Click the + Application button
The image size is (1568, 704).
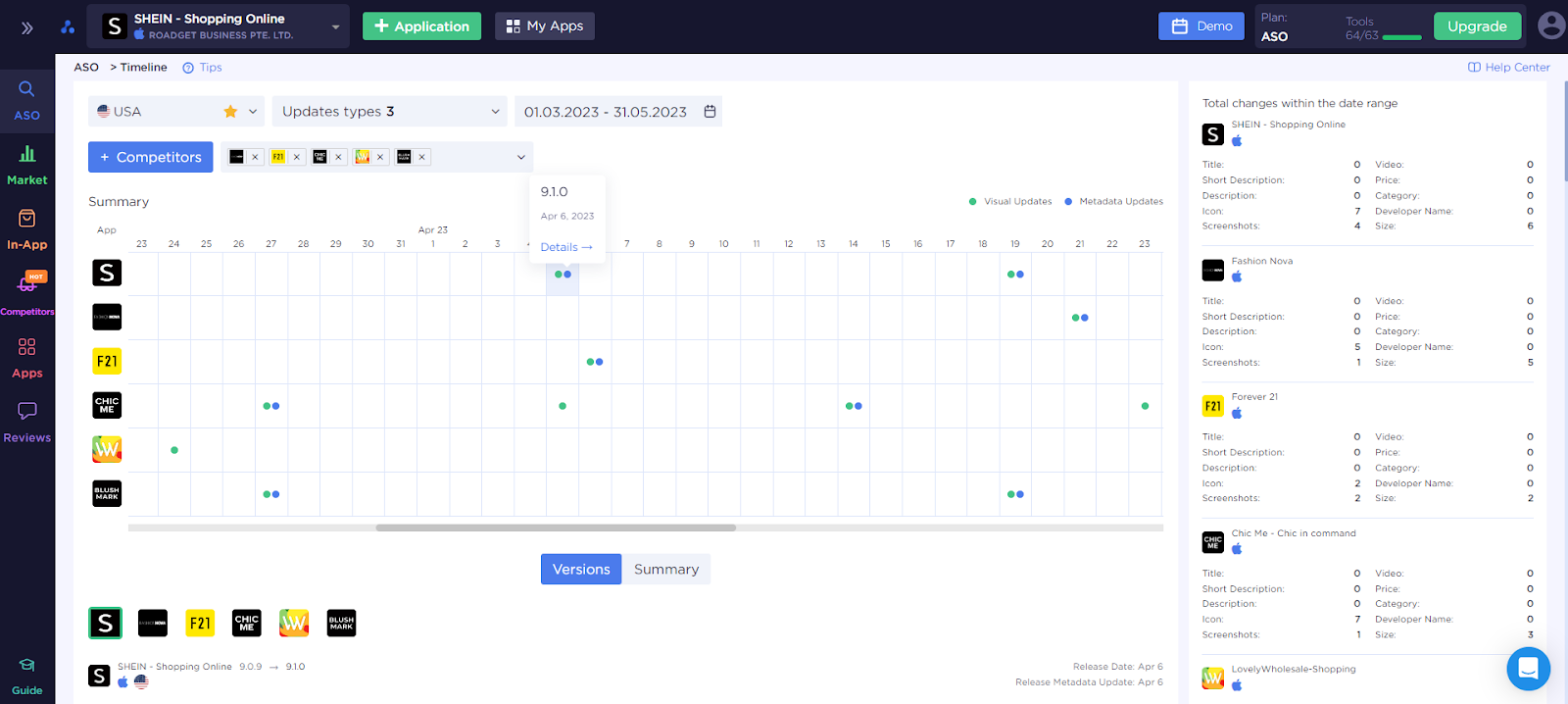pyautogui.click(x=421, y=26)
